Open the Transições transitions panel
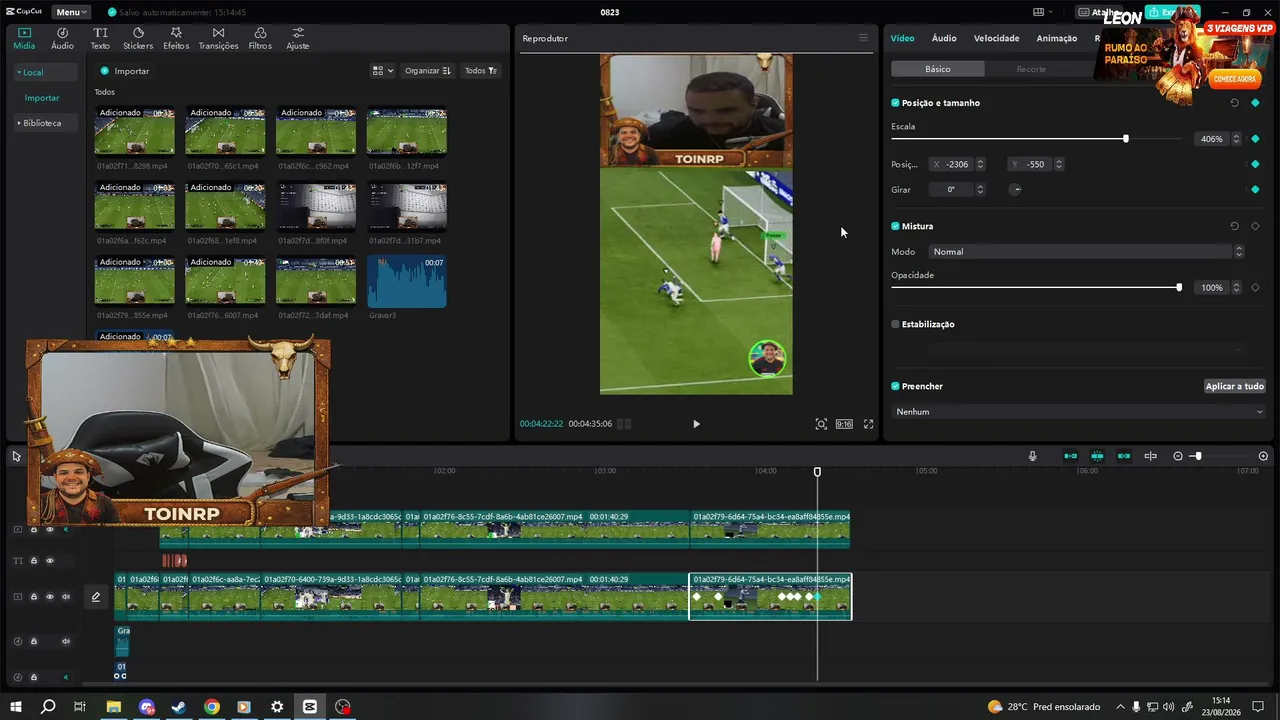The width and height of the screenshot is (1280, 720). pos(218,38)
